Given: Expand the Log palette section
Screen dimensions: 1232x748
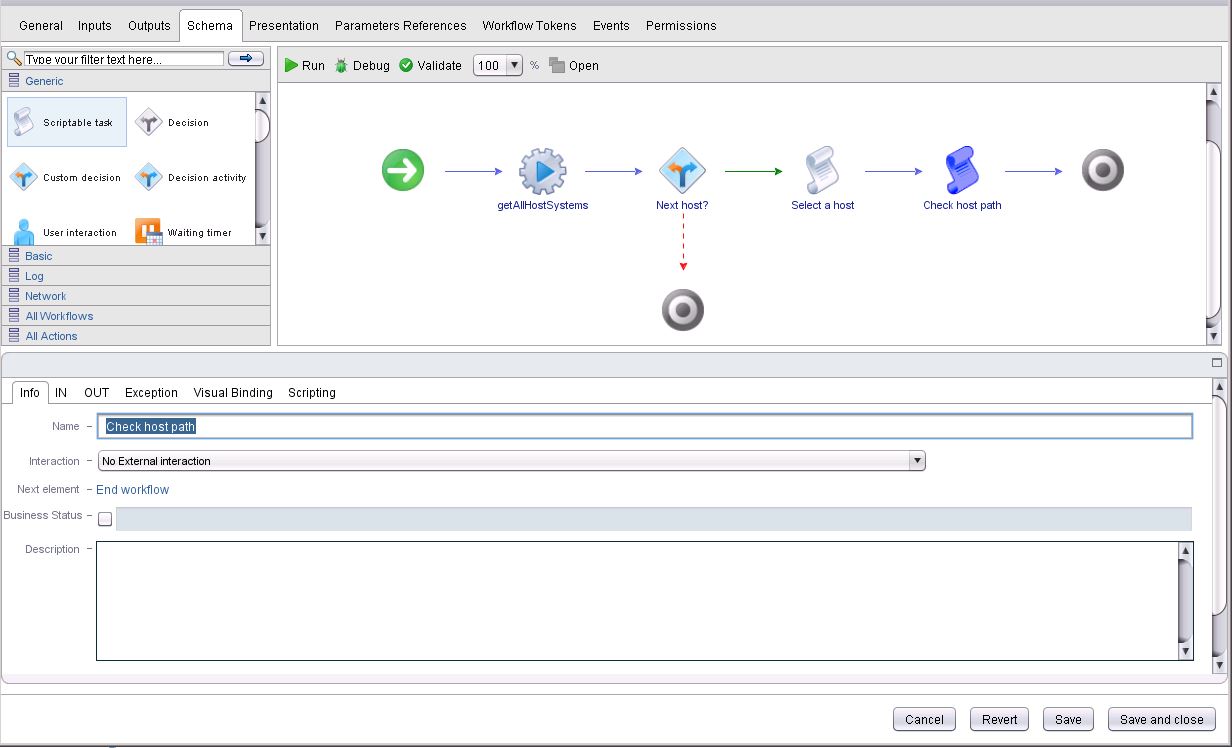Looking at the screenshot, I should click(x=35, y=276).
